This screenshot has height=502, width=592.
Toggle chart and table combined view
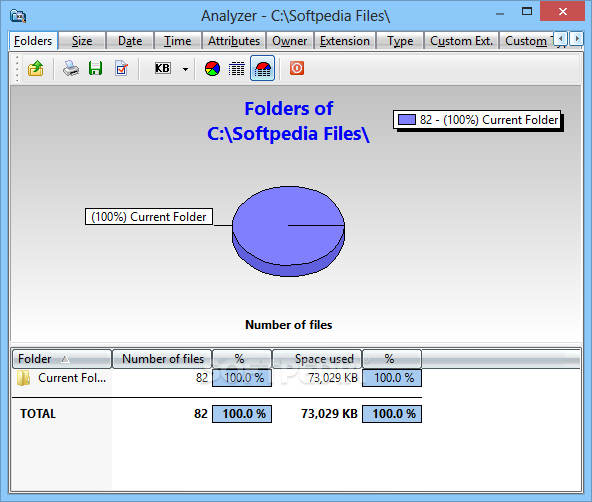pos(262,68)
